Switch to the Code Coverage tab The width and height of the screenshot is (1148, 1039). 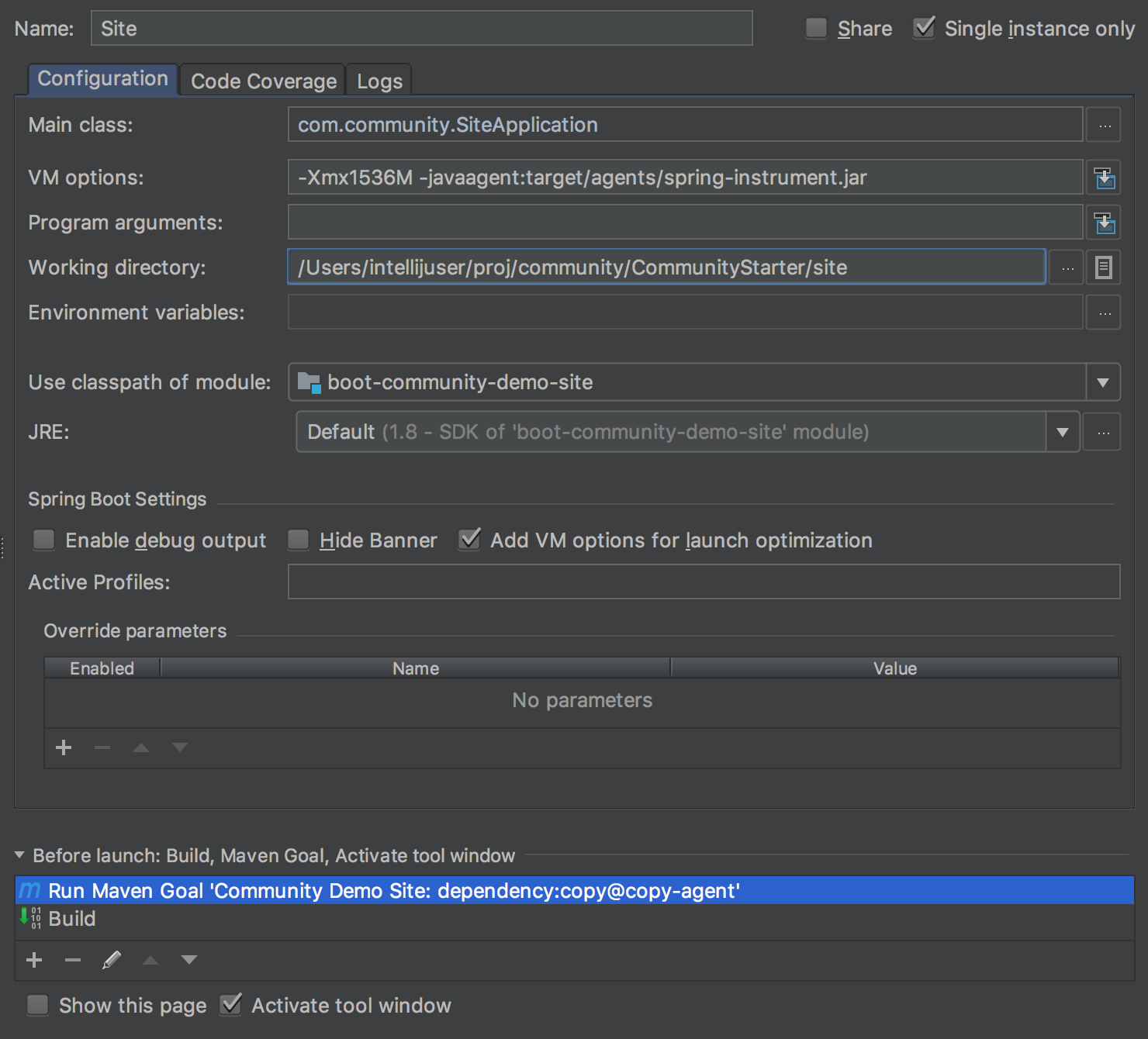[262, 80]
